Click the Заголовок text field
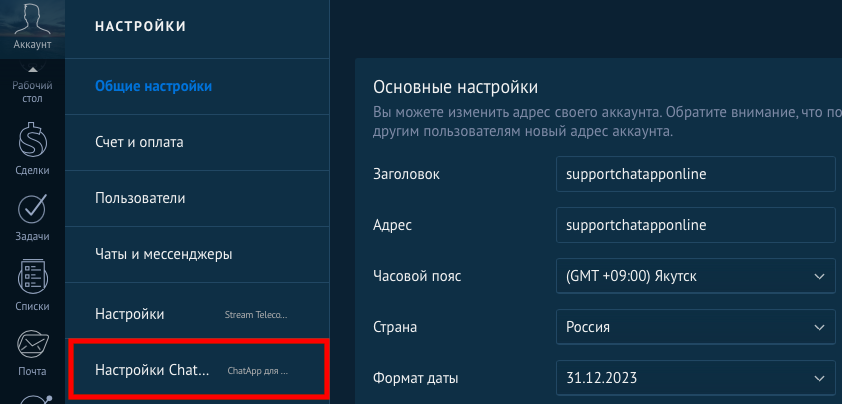 click(x=695, y=173)
